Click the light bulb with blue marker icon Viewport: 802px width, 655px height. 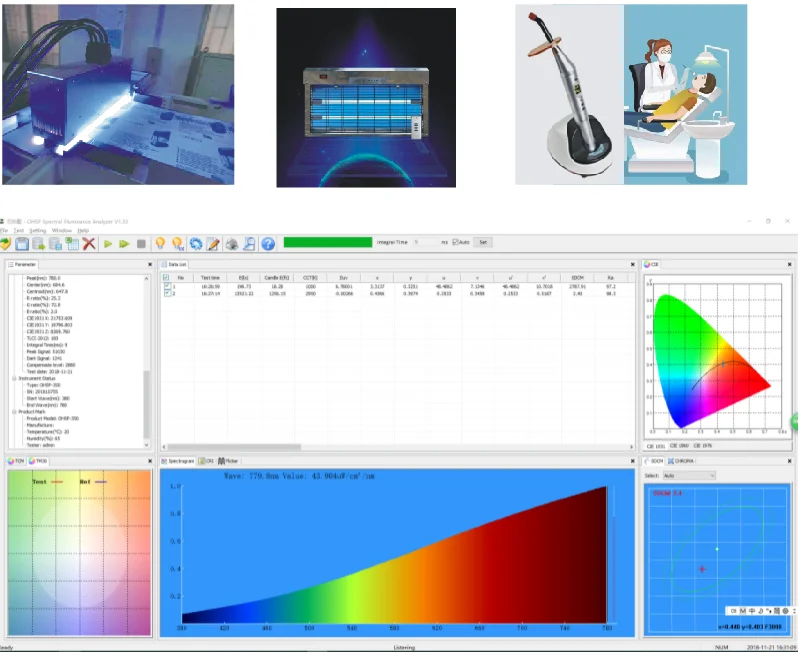(x=177, y=244)
